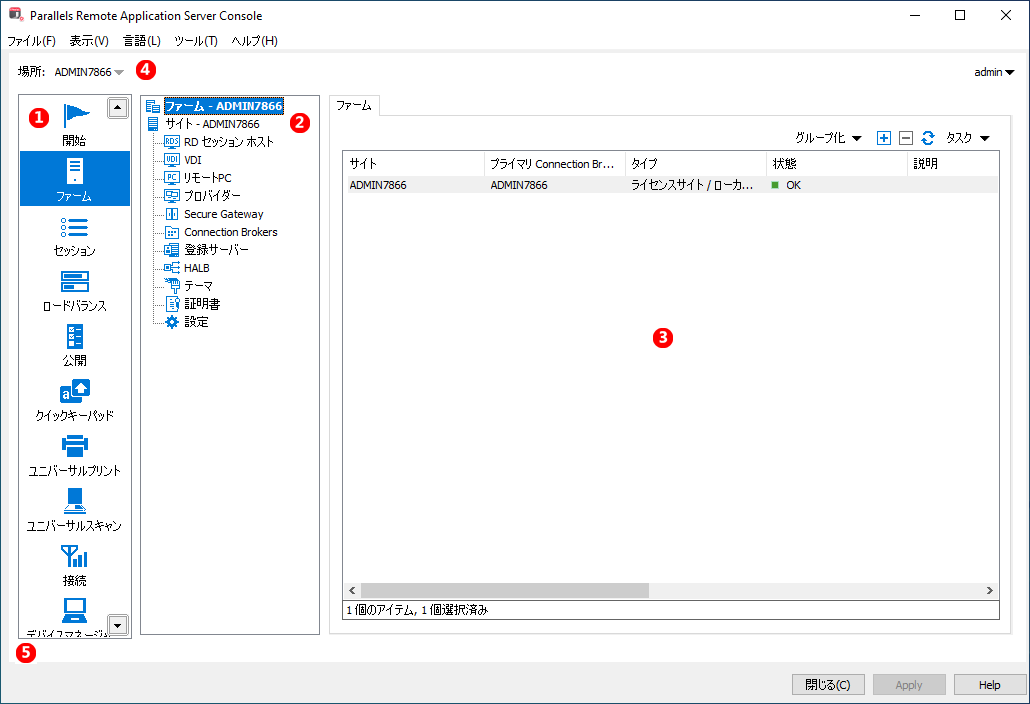Open VDI node in tree
Image resolution: width=1030 pixels, height=704 pixels.
pyautogui.click(x=192, y=160)
